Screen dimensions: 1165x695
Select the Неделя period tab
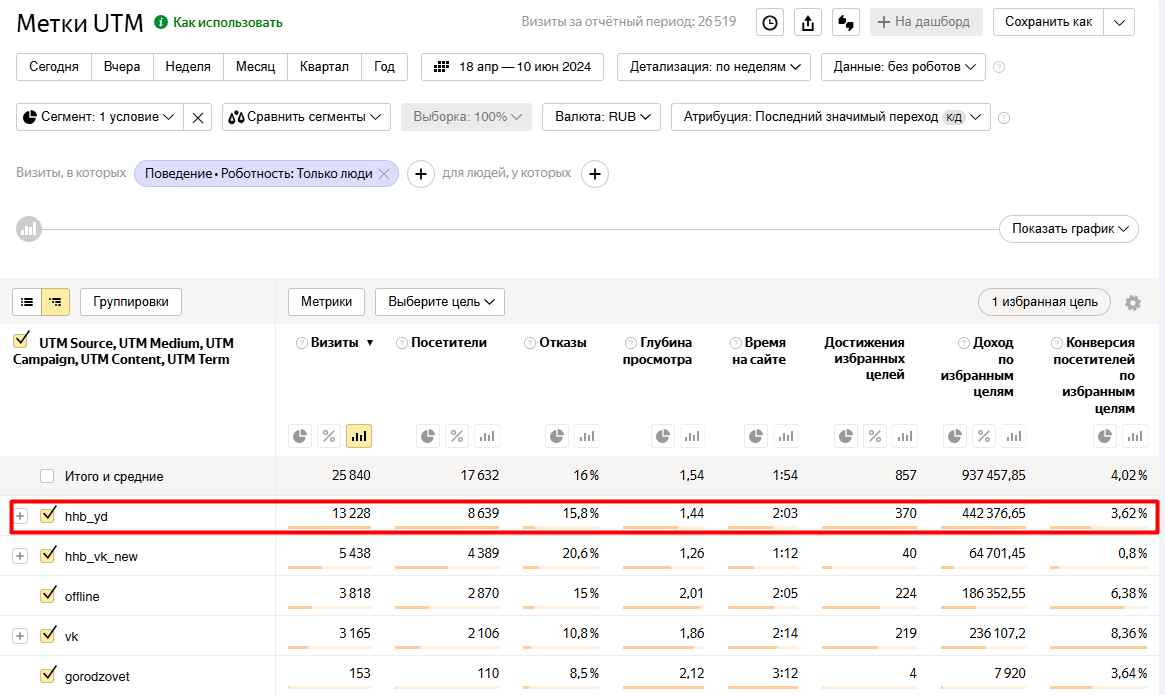[x=188, y=67]
